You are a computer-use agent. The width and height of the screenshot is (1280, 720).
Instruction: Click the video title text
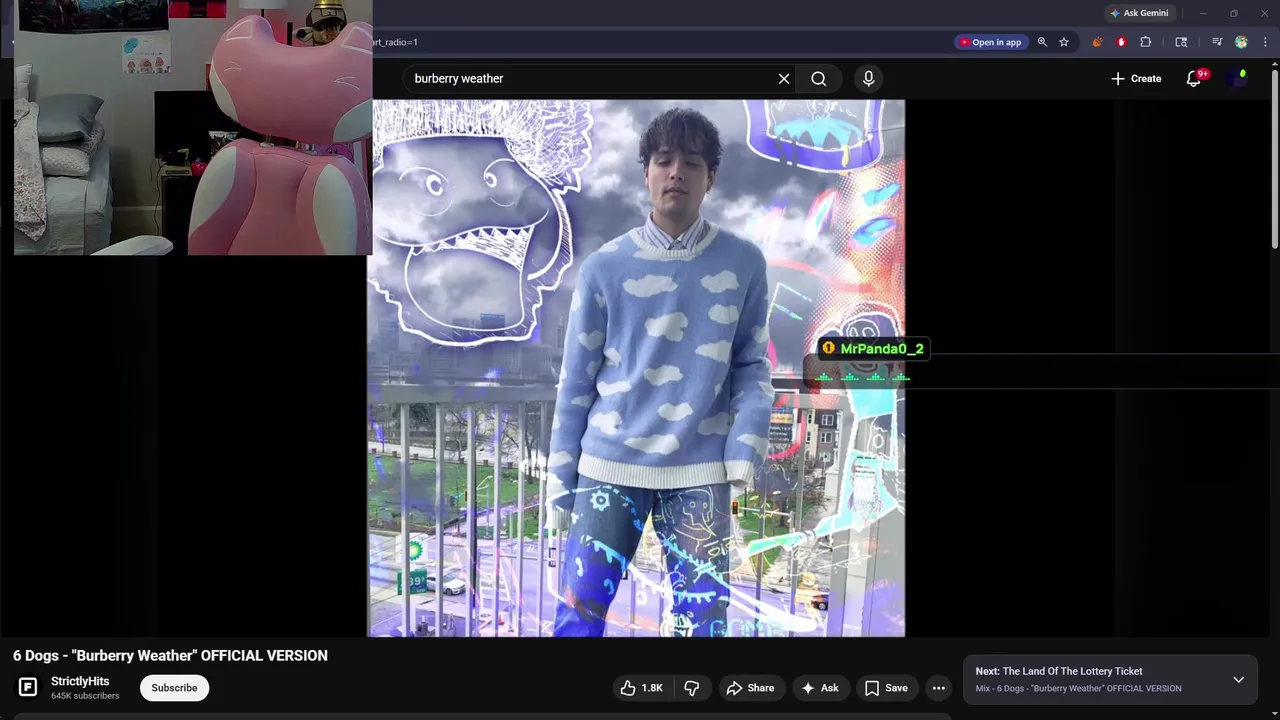click(x=170, y=655)
